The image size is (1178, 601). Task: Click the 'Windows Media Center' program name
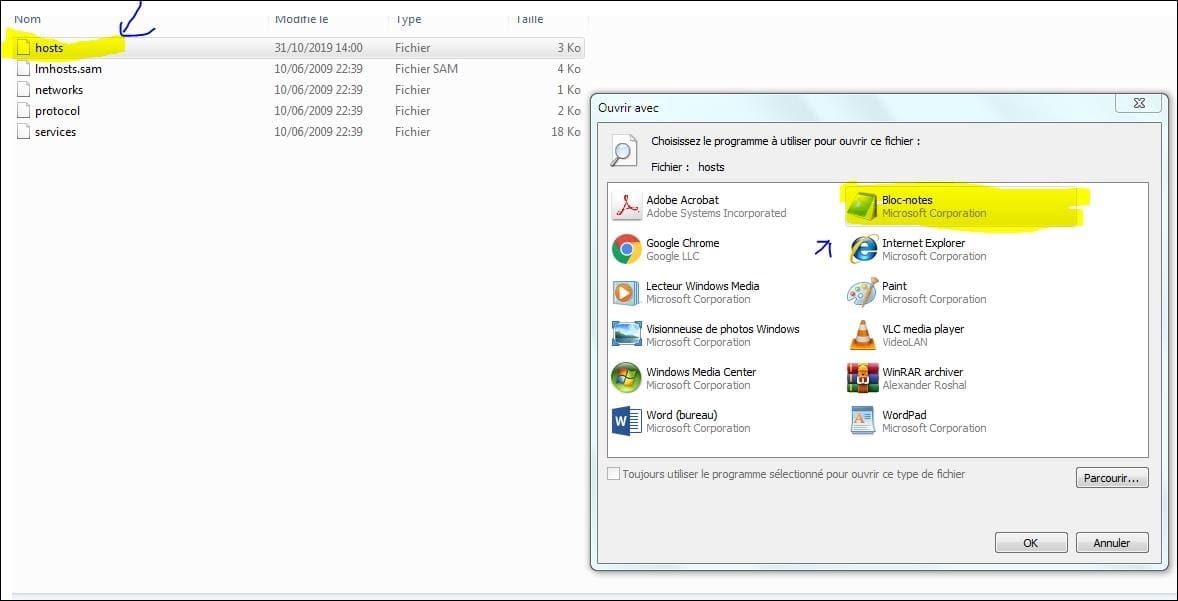pyautogui.click(x=701, y=372)
